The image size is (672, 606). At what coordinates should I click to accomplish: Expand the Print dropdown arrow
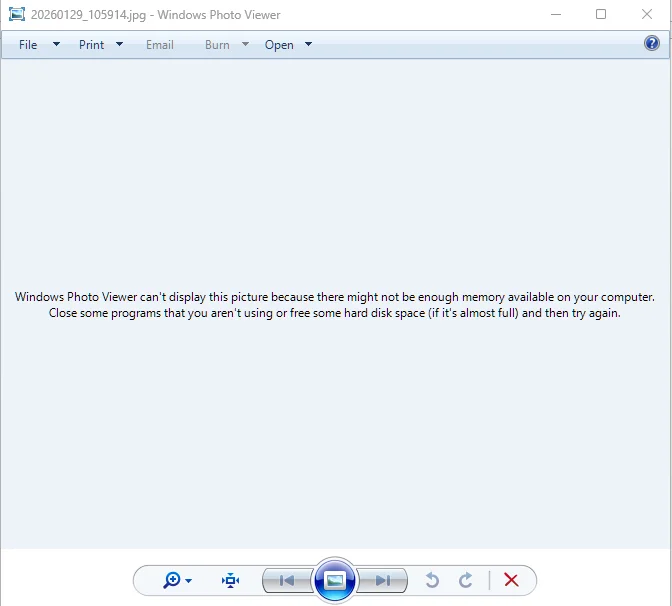point(120,44)
